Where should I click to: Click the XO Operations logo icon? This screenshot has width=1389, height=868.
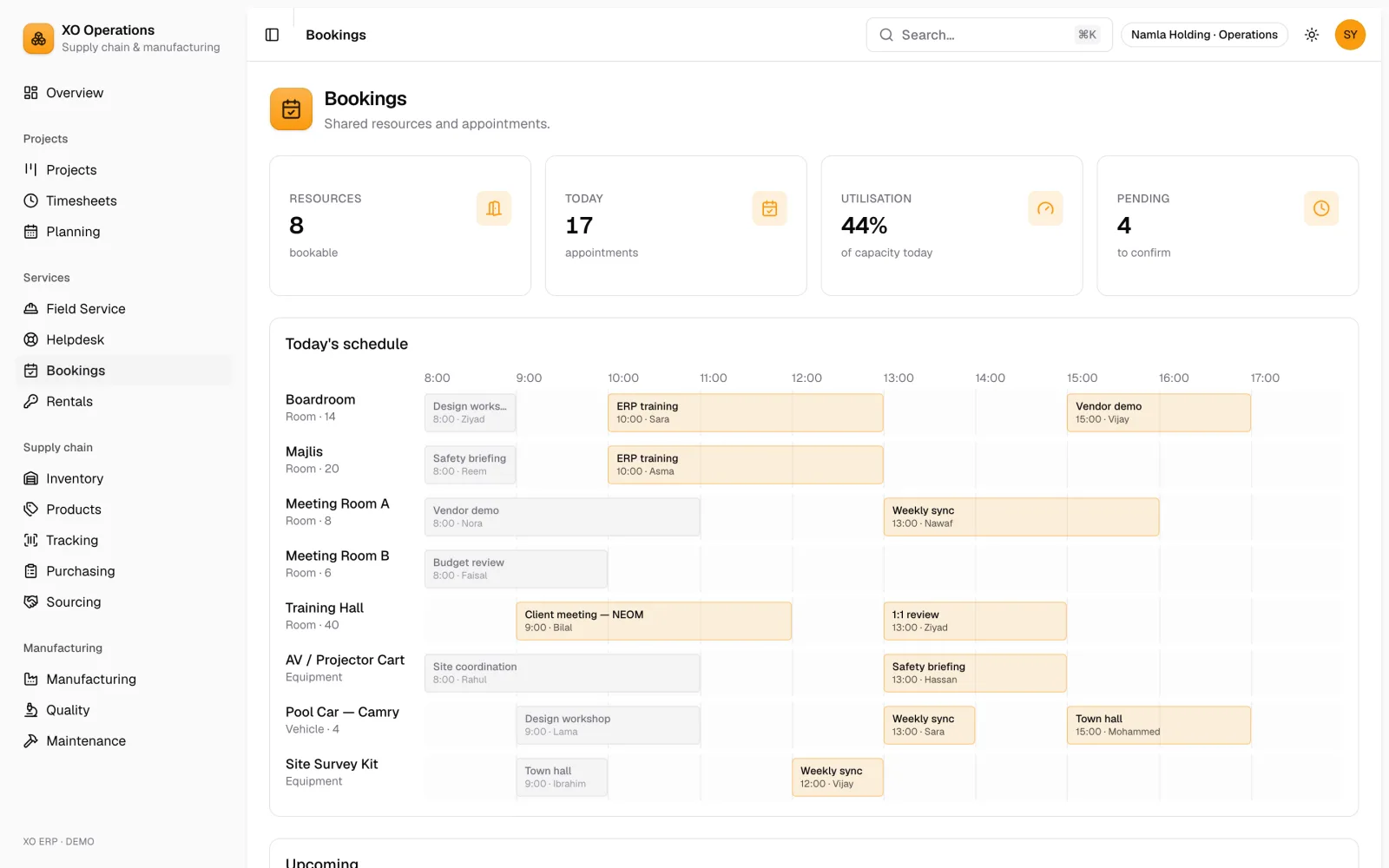click(x=38, y=38)
